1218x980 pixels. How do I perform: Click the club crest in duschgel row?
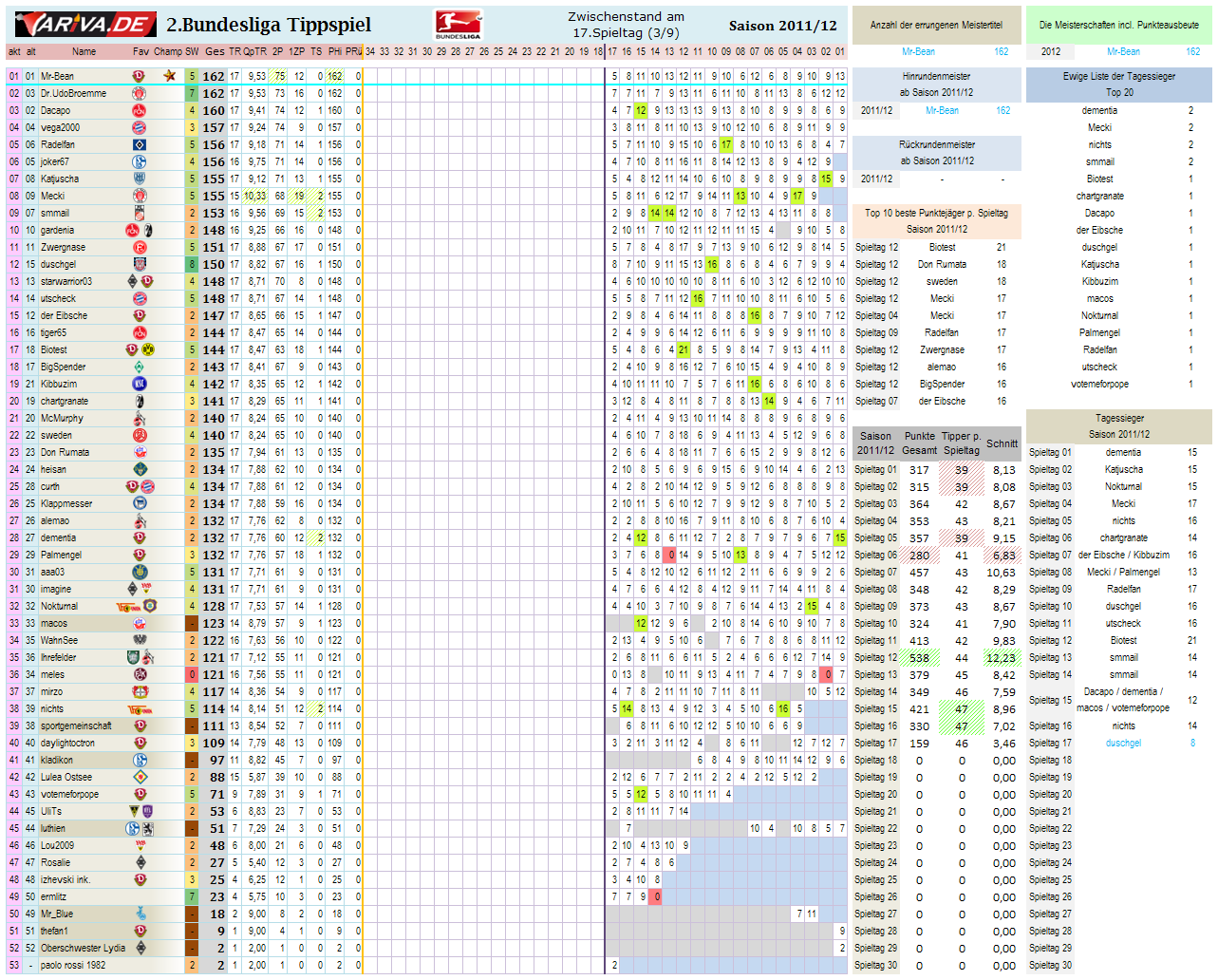(x=139, y=264)
